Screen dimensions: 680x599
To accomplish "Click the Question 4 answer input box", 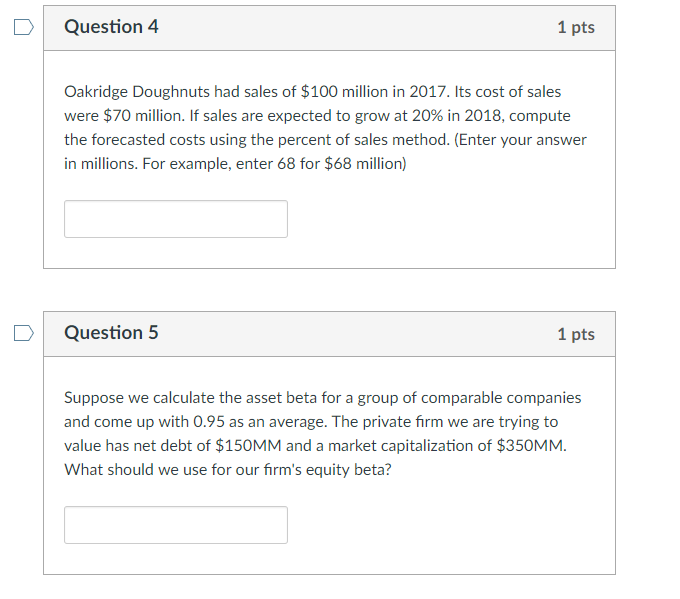I will point(176,219).
